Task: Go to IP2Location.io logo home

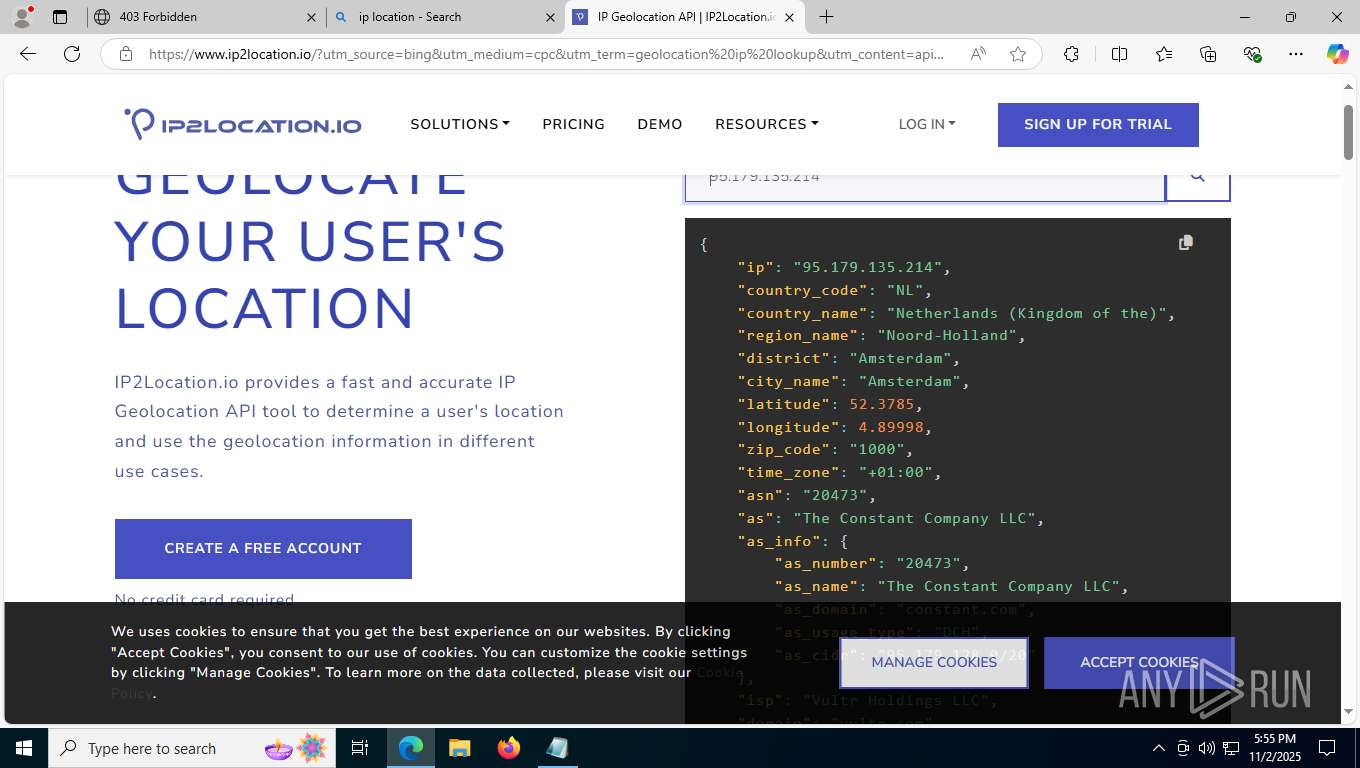Action: coord(243,124)
